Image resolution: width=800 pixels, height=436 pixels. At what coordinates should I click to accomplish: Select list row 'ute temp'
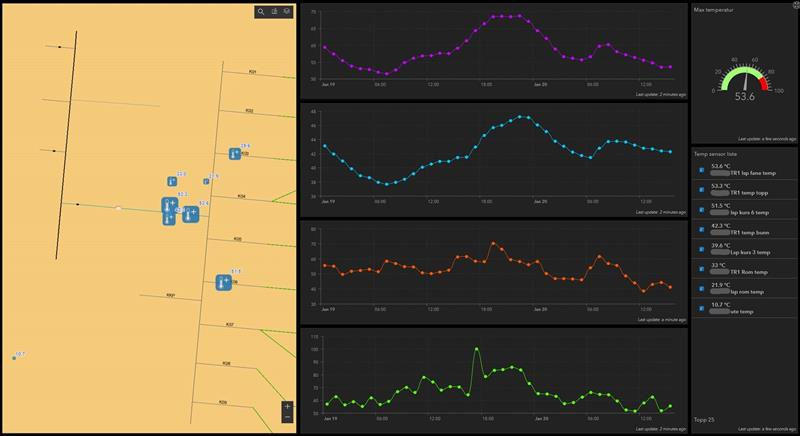coord(744,309)
